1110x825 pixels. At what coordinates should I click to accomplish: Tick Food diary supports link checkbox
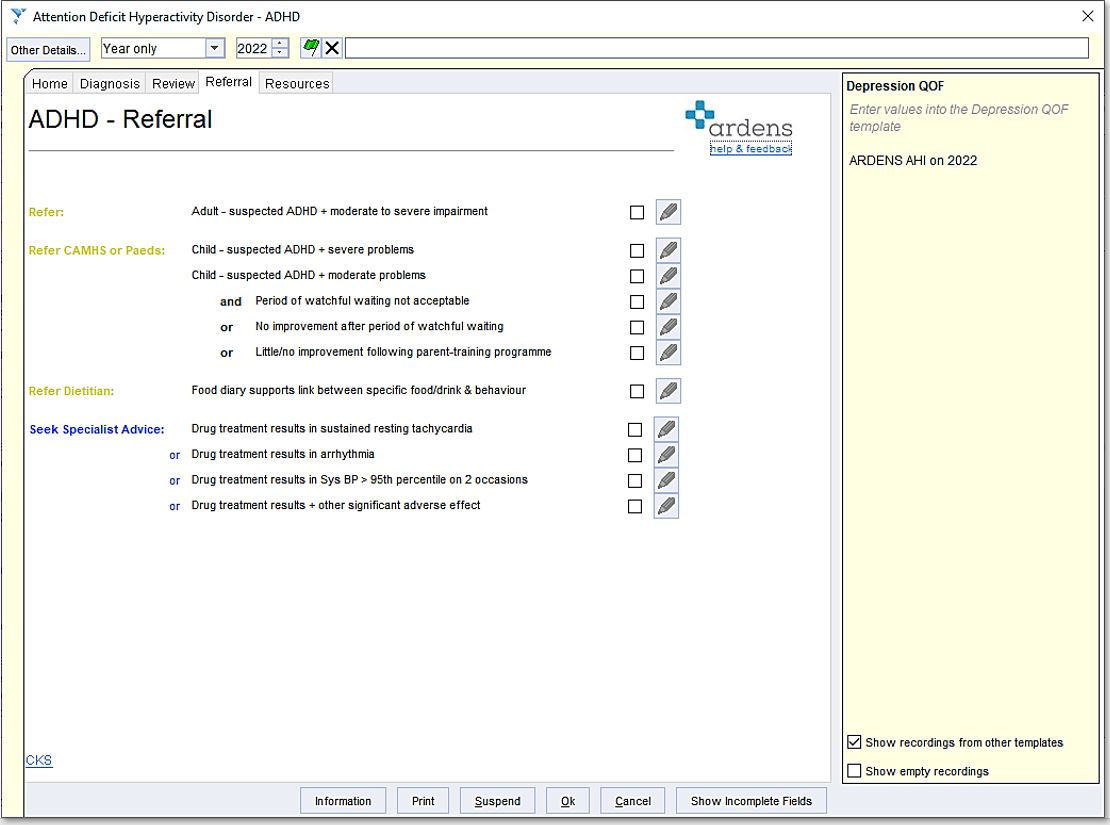[x=637, y=391]
